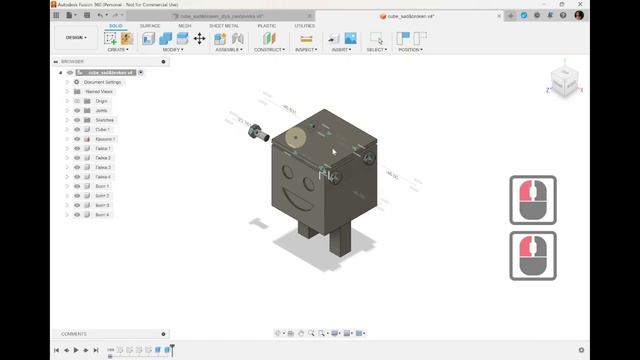640x360 pixels.
Task: Open the Modify dropdown menu
Action: (x=173, y=50)
